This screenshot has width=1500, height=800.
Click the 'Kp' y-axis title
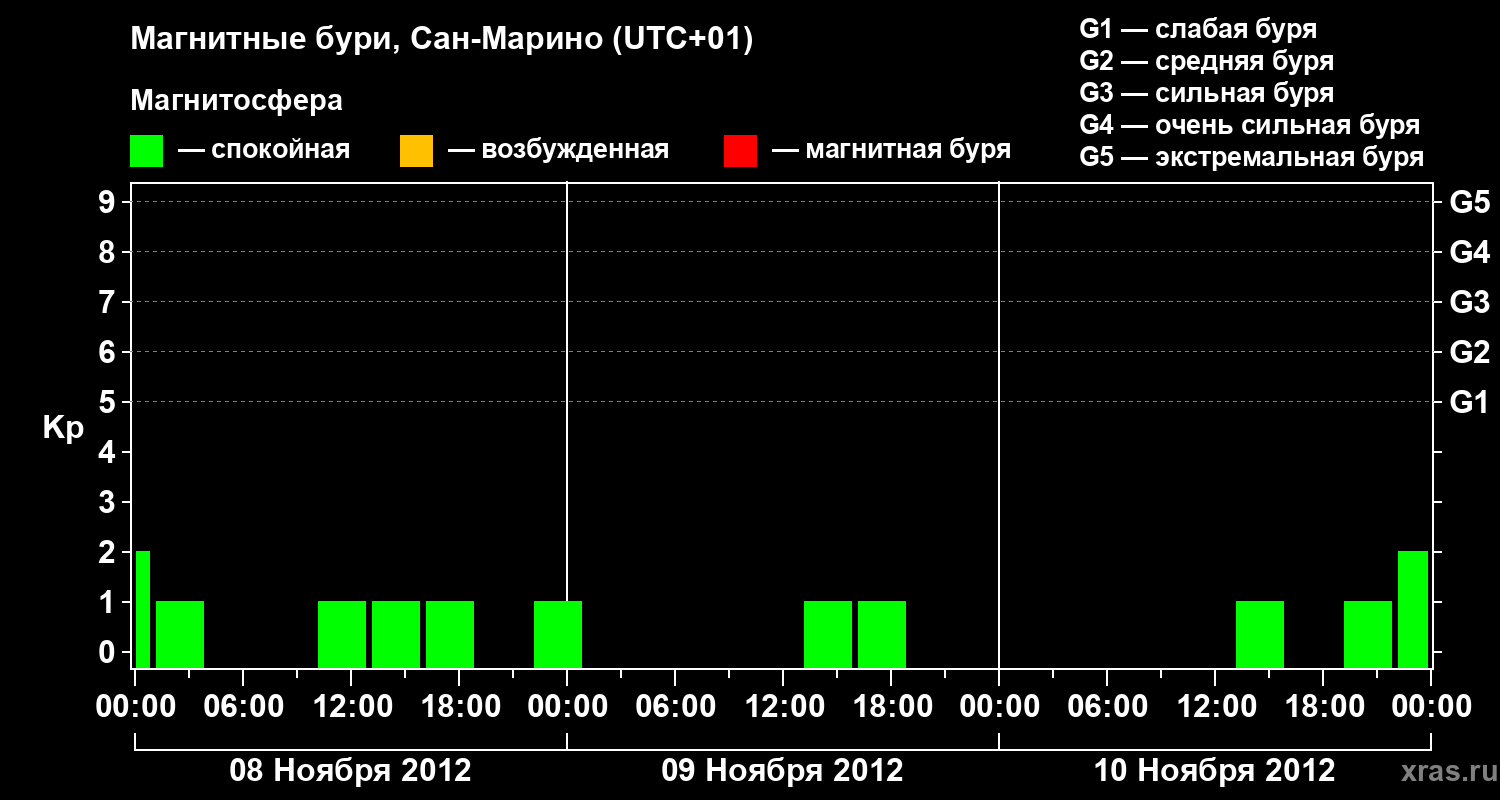[63, 429]
